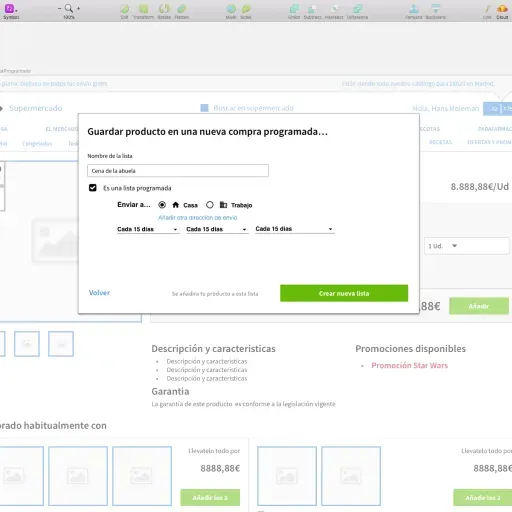Screen dimensions: 512x512
Task: Click the 'Añadir los 3' button
Action: (x=210, y=498)
